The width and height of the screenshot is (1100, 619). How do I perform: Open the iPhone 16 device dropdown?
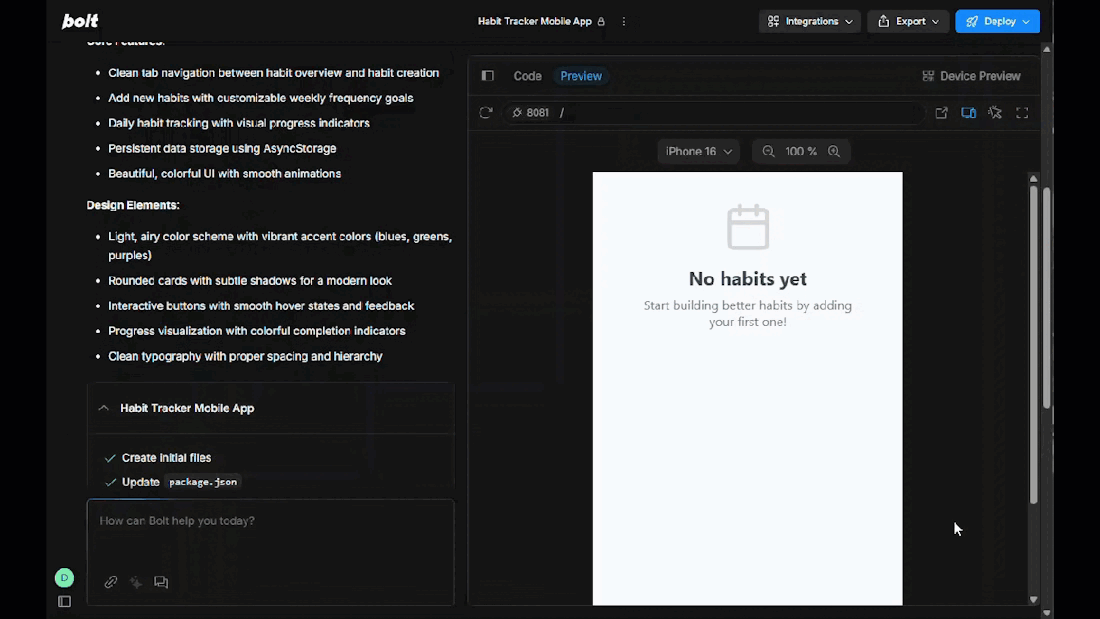point(698,152)
